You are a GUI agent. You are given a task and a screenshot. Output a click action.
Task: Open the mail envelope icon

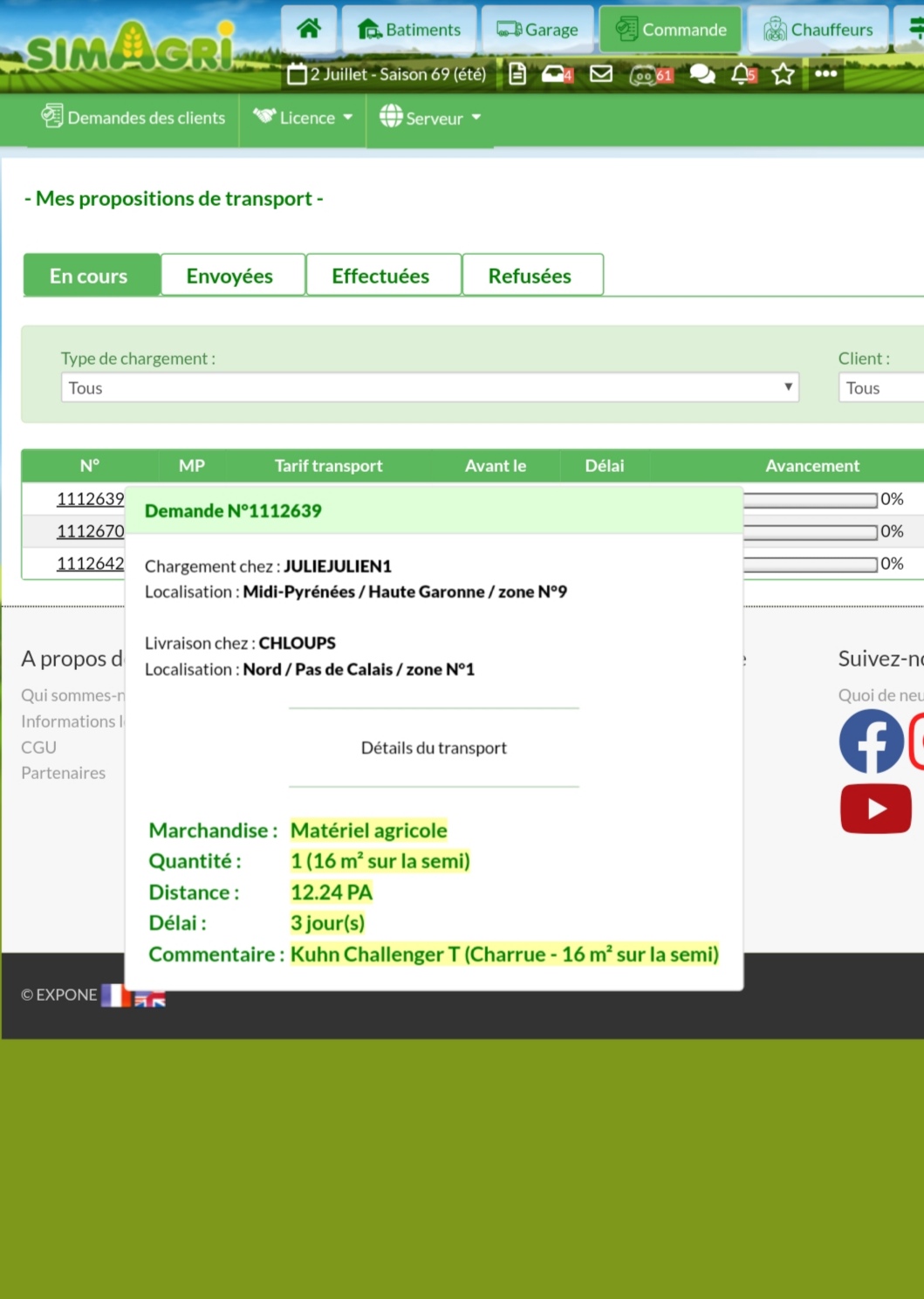(x=601, y=74)
